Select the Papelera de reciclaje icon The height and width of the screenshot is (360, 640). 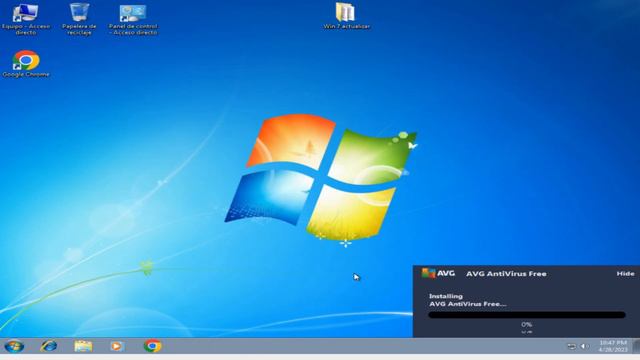tap(79, 19)
